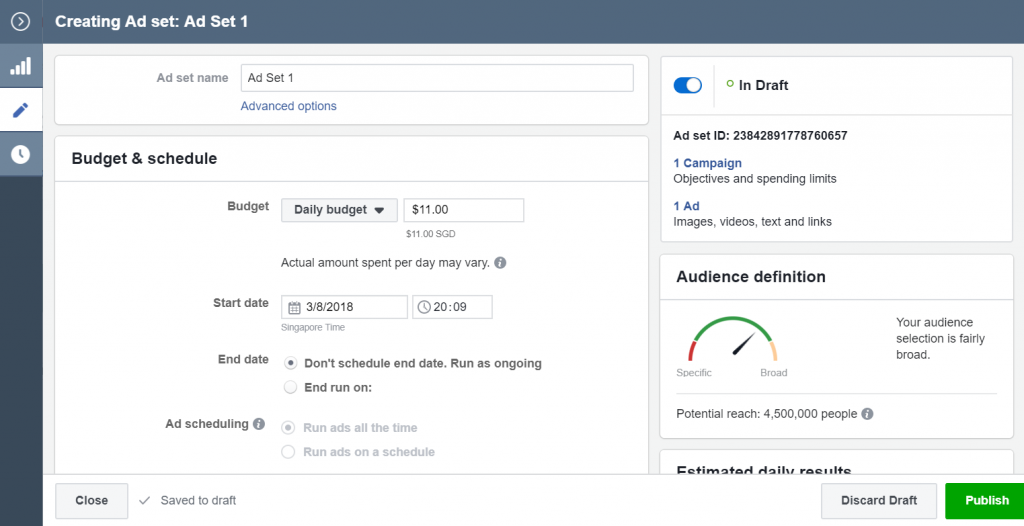The width and height of the screenshot is (1024, 526).
Task: Click the Ad set ID number text
Action: (x=790, y=136)
